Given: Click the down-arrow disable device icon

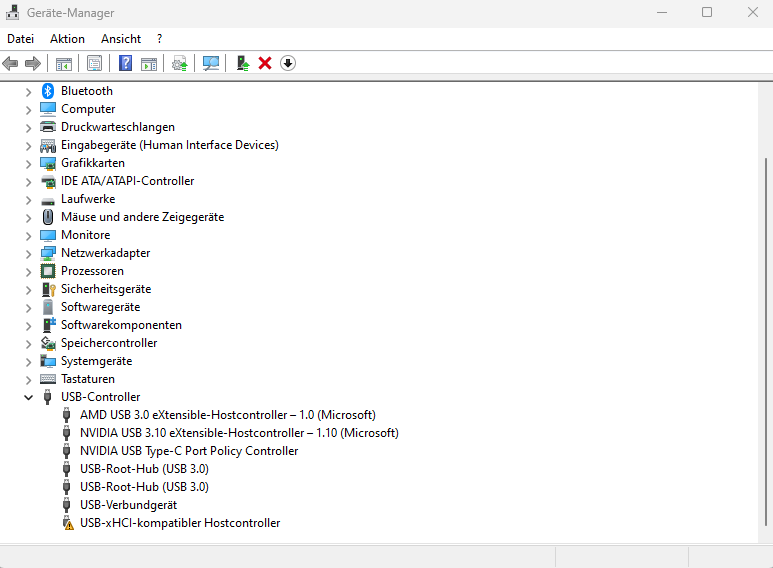Looking at the screenshot, I should 288,63.
